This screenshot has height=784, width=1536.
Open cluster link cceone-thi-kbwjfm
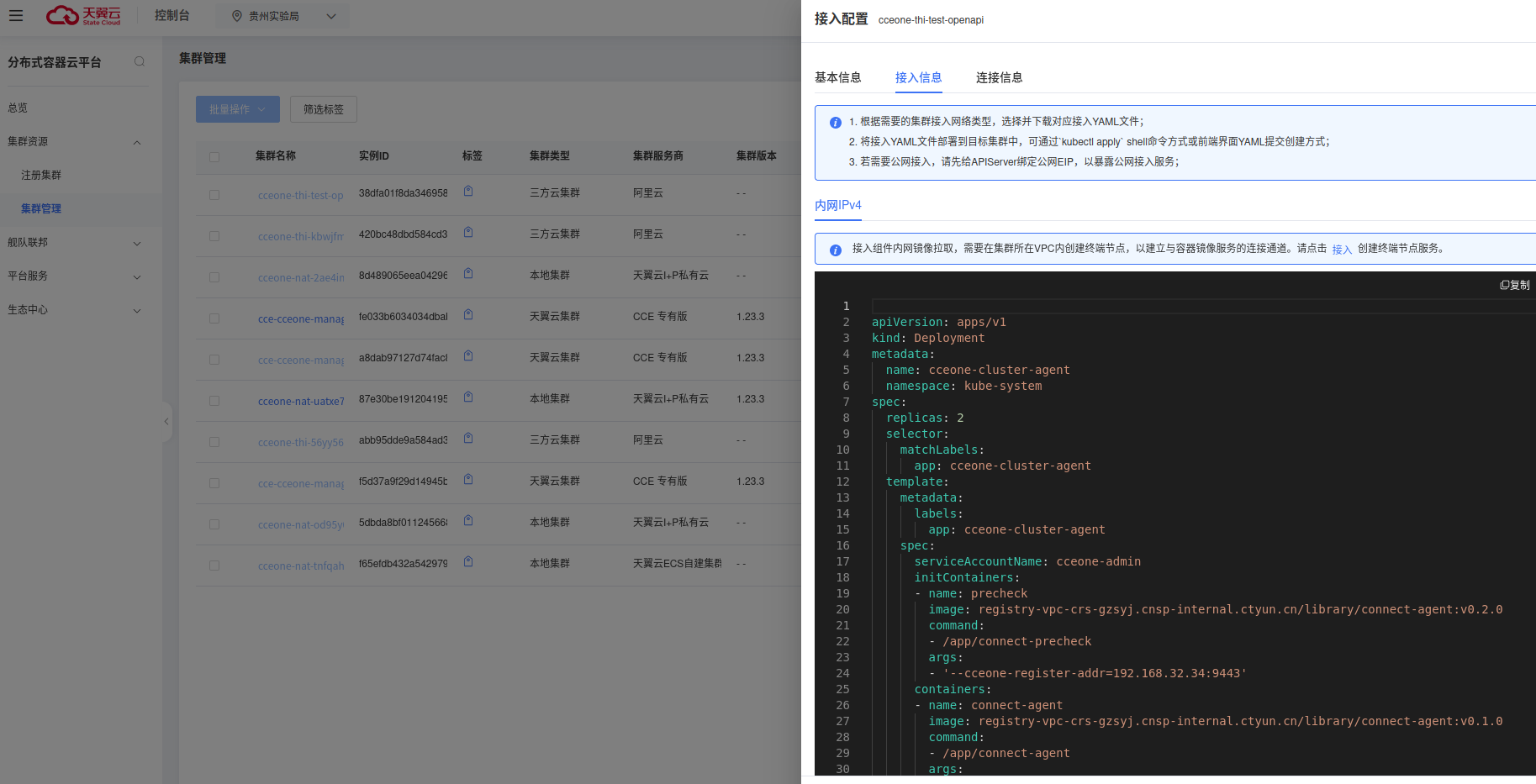tap(301, 237)
